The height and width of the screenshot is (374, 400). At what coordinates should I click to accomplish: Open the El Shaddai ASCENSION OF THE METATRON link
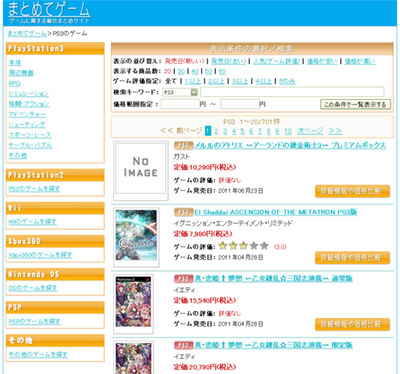[x=276, y=212]
